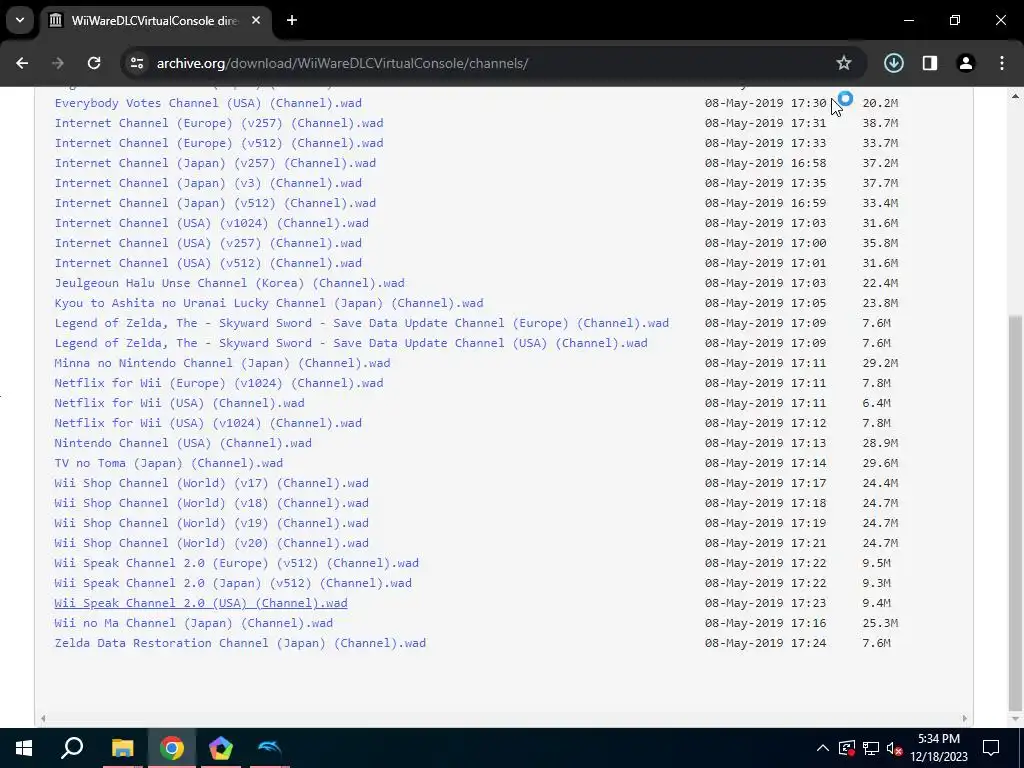Download Netflix for Wii (Europe) (v1024) wad

[x=219, y=383]
